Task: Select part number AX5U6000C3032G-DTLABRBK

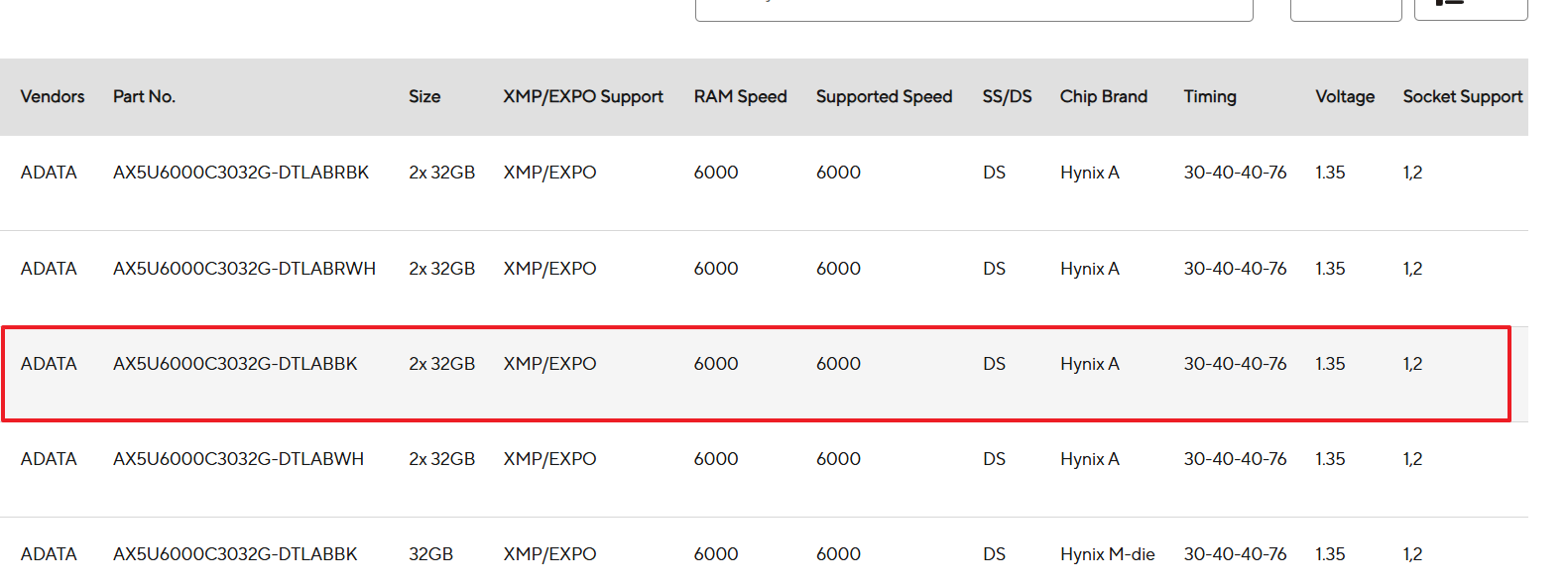Action: 241,173
